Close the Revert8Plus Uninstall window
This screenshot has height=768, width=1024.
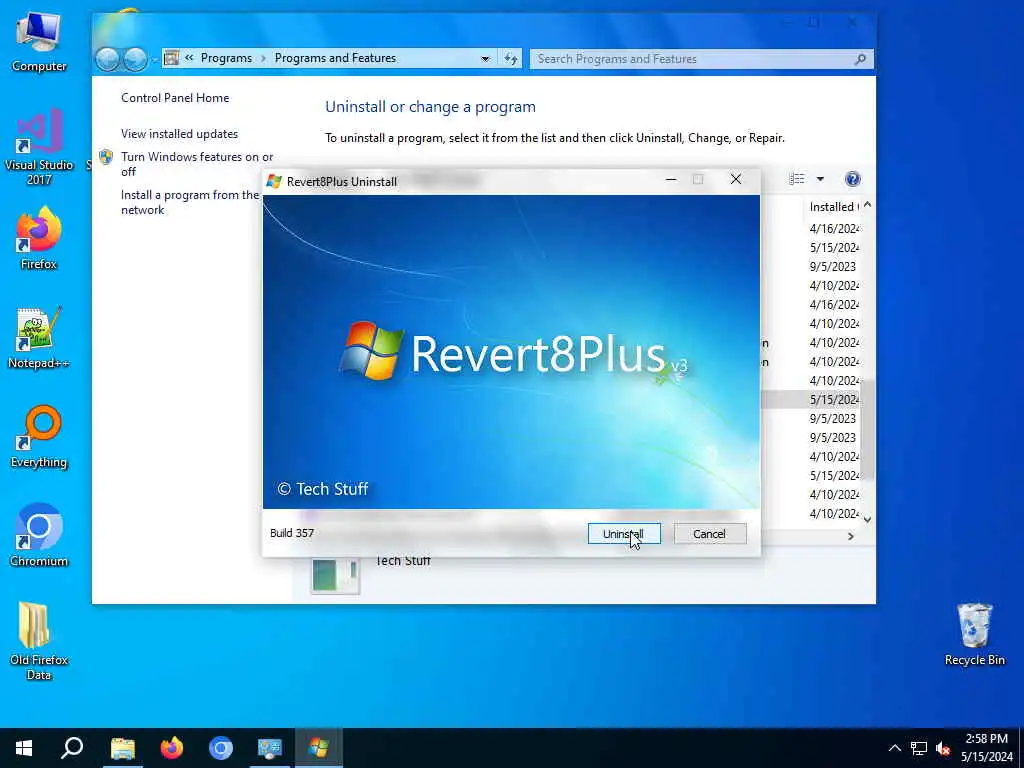click(x=735, y=179)
